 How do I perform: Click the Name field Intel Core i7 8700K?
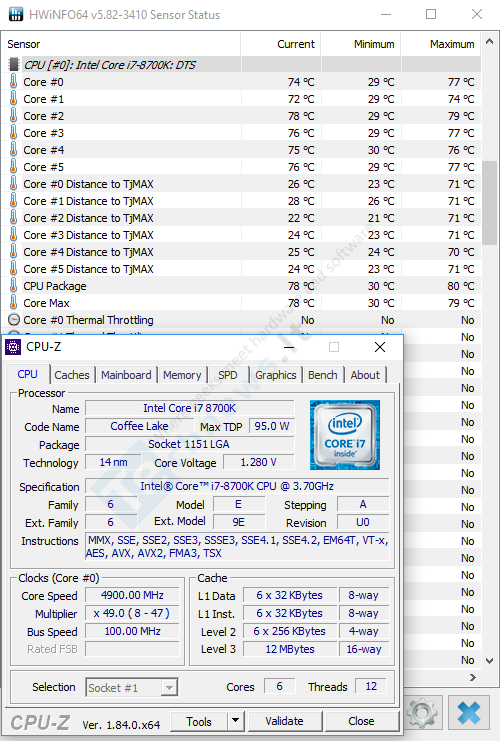click(x=190, y=408)
